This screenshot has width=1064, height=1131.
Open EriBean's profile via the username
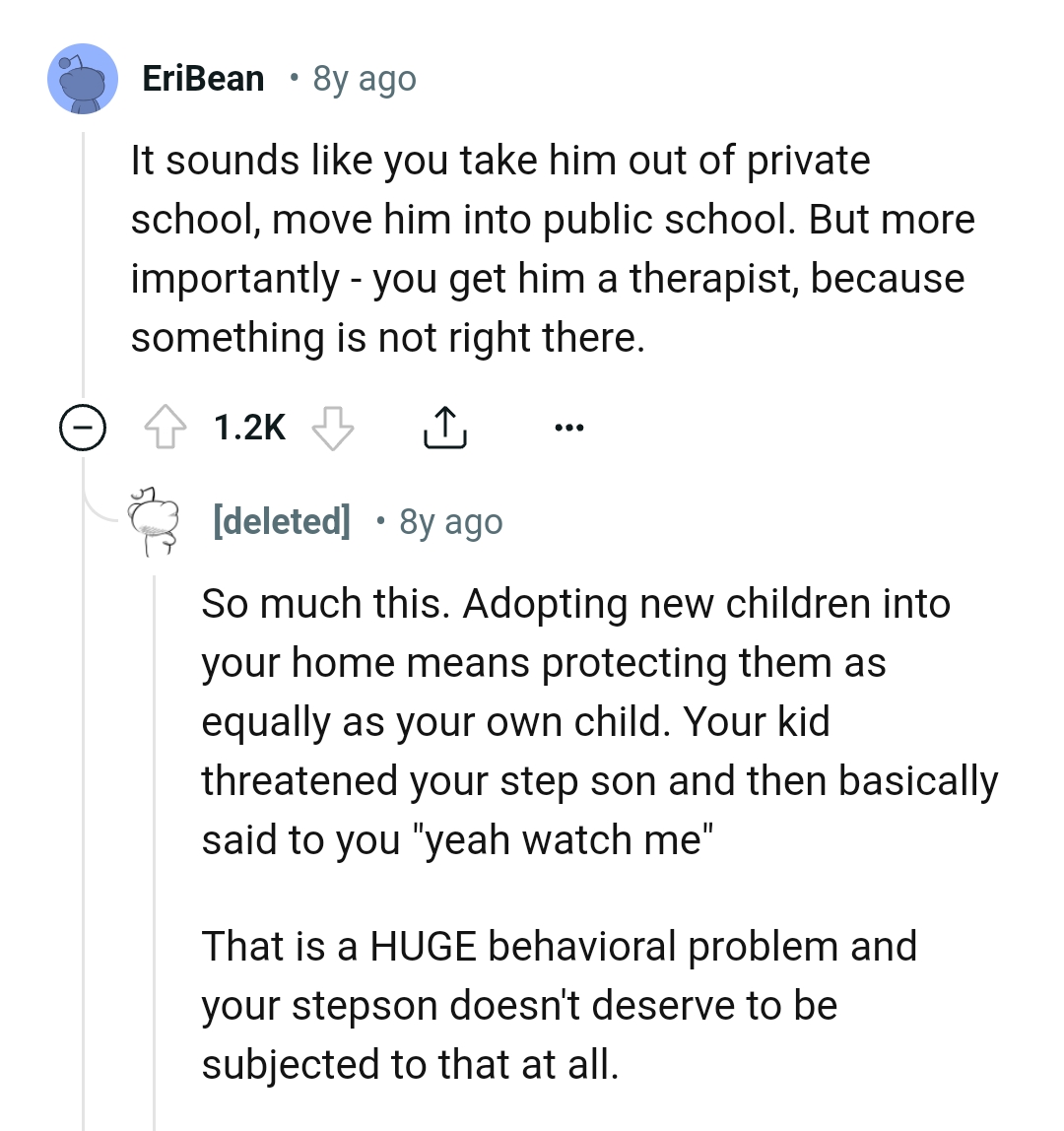pos(203,78)
